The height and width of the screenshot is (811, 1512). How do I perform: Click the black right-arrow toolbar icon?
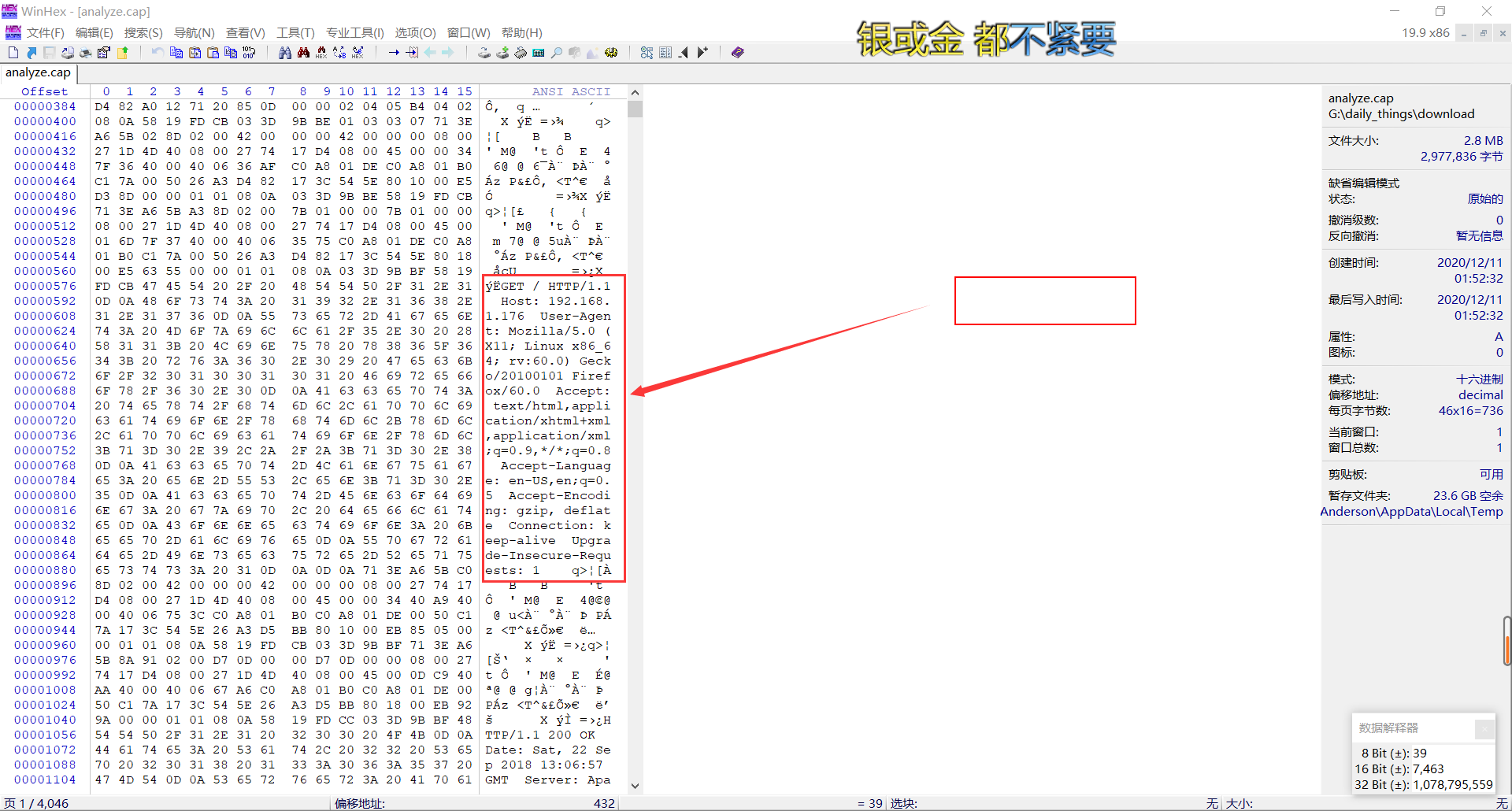pos(702,53)
